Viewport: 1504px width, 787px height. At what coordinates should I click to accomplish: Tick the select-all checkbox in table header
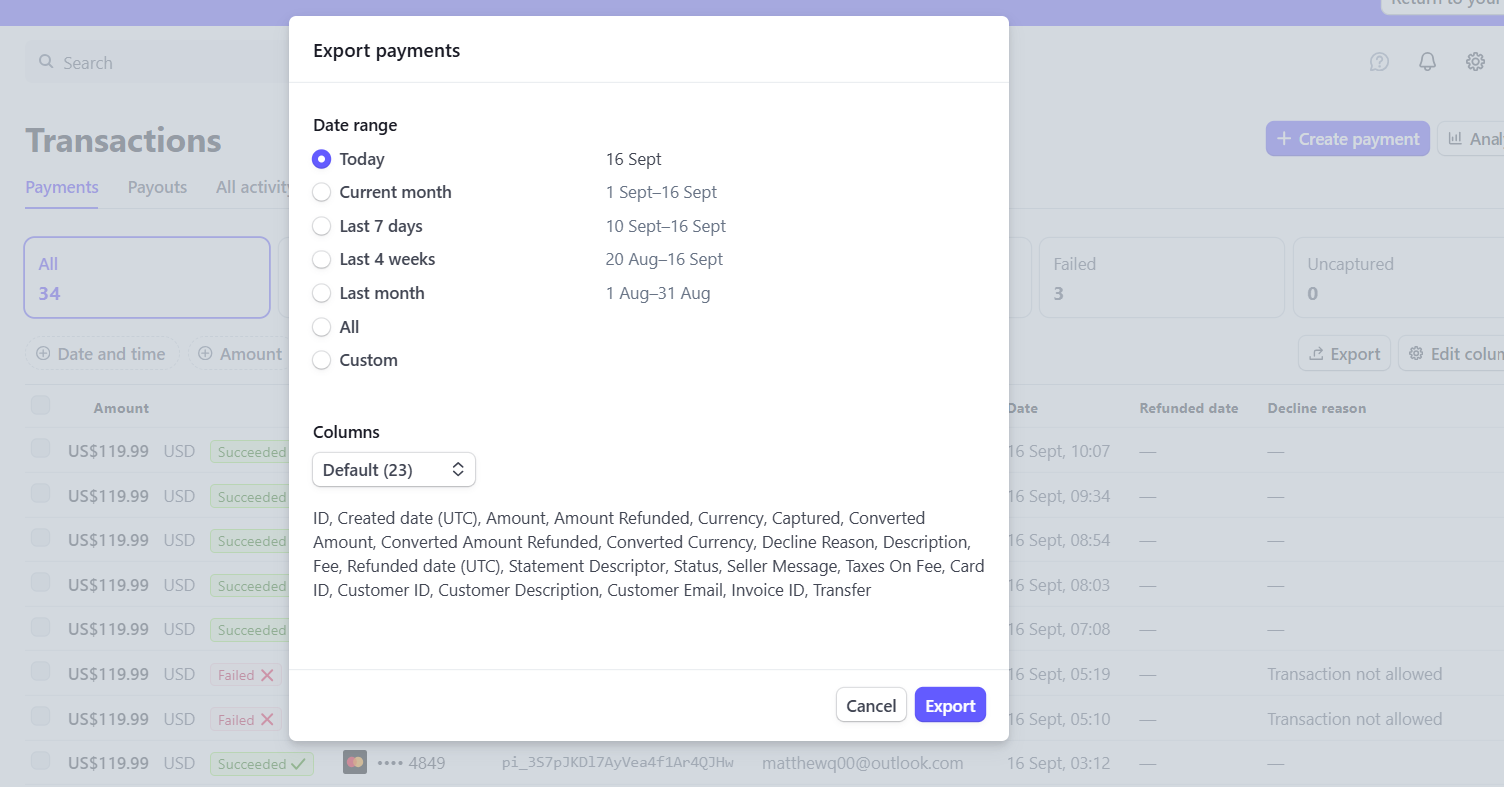click(x=40, y=405)
